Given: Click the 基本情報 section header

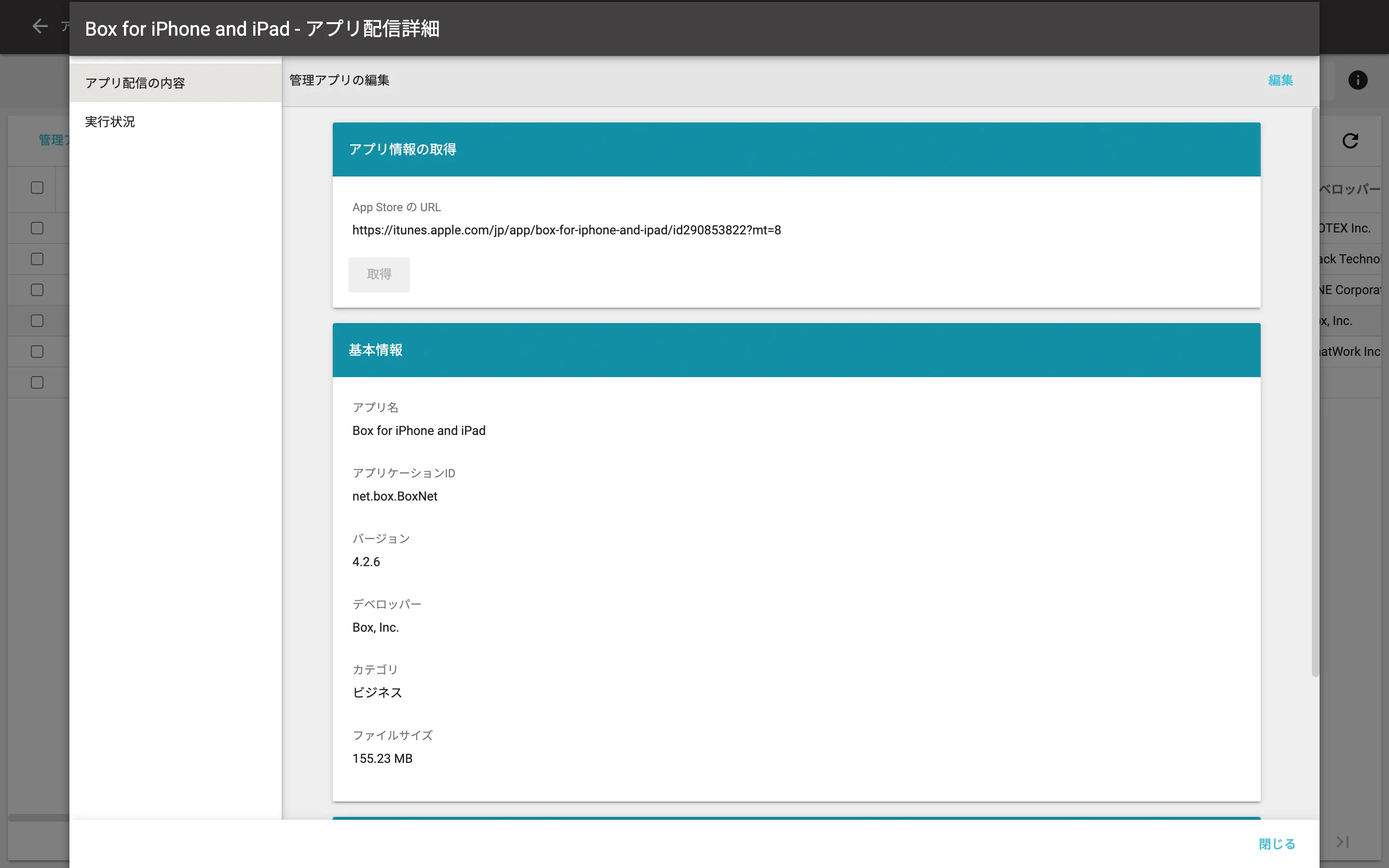Looking at the screenshot, I should click(796, 350).
